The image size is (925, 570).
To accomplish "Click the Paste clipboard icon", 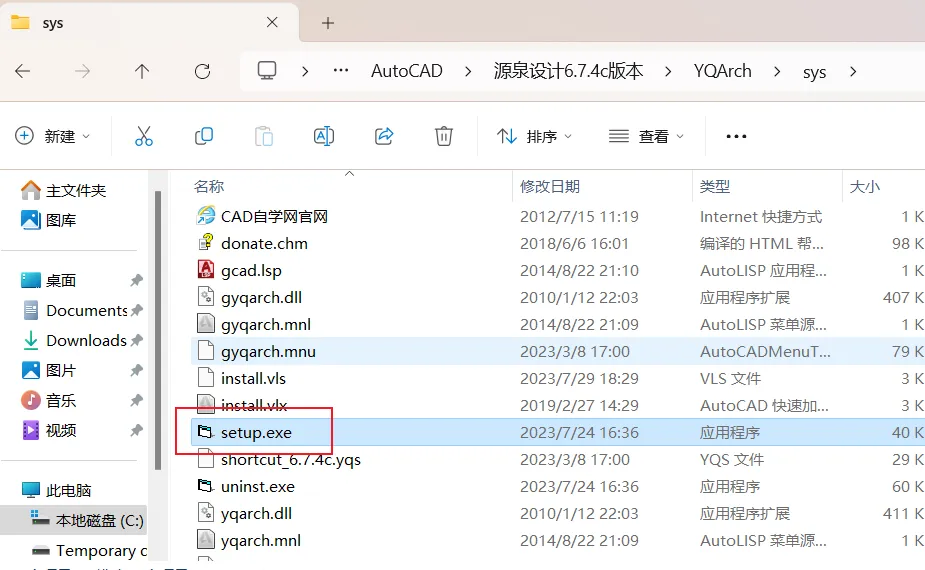I will coord(264,136).
